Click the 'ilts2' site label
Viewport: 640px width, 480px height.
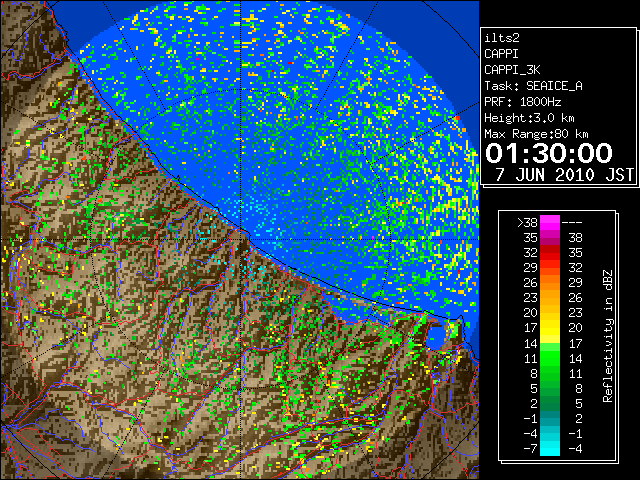502,38
